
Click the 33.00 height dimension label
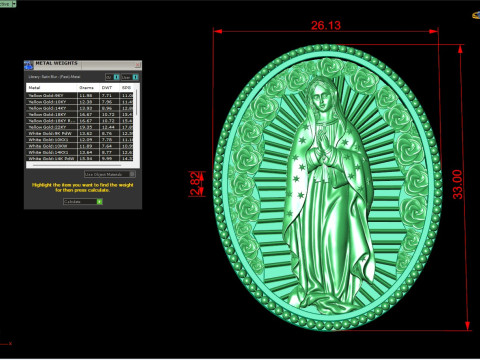457,185
